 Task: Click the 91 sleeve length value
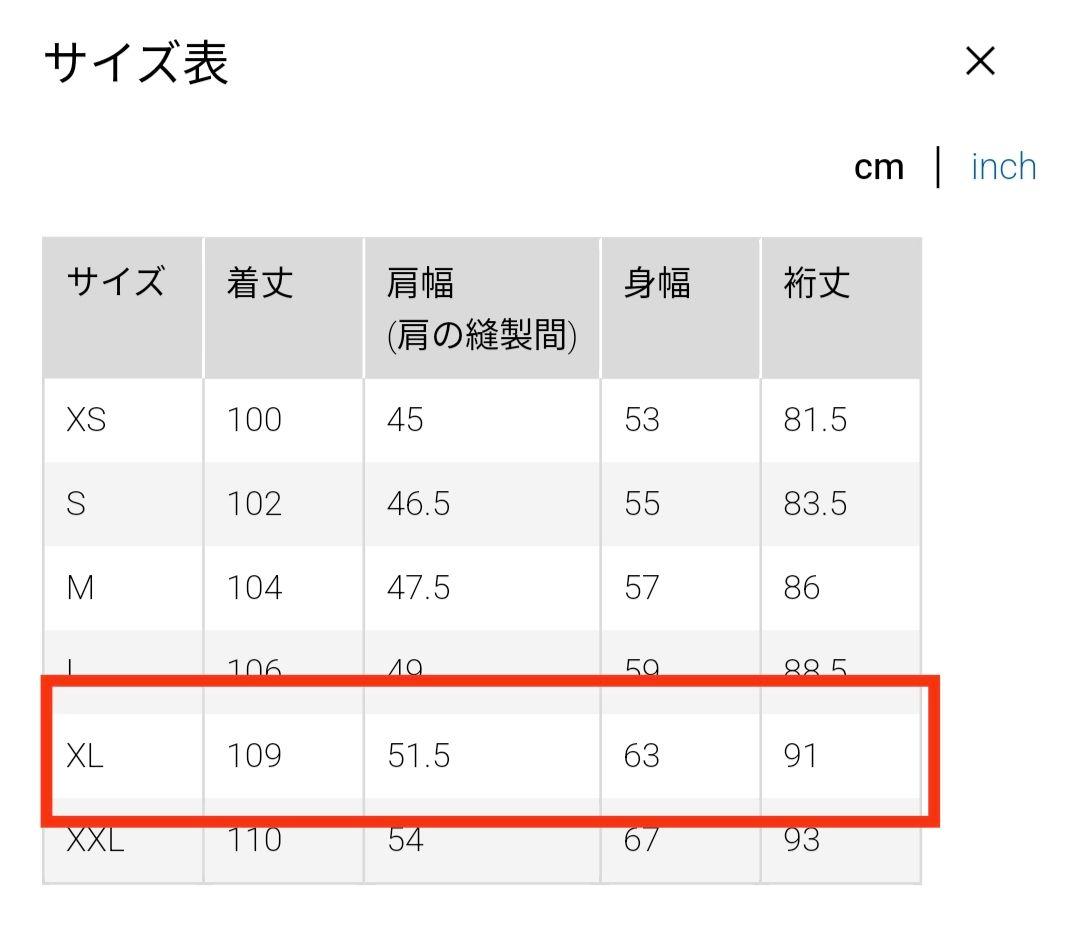tap(801, 756)
